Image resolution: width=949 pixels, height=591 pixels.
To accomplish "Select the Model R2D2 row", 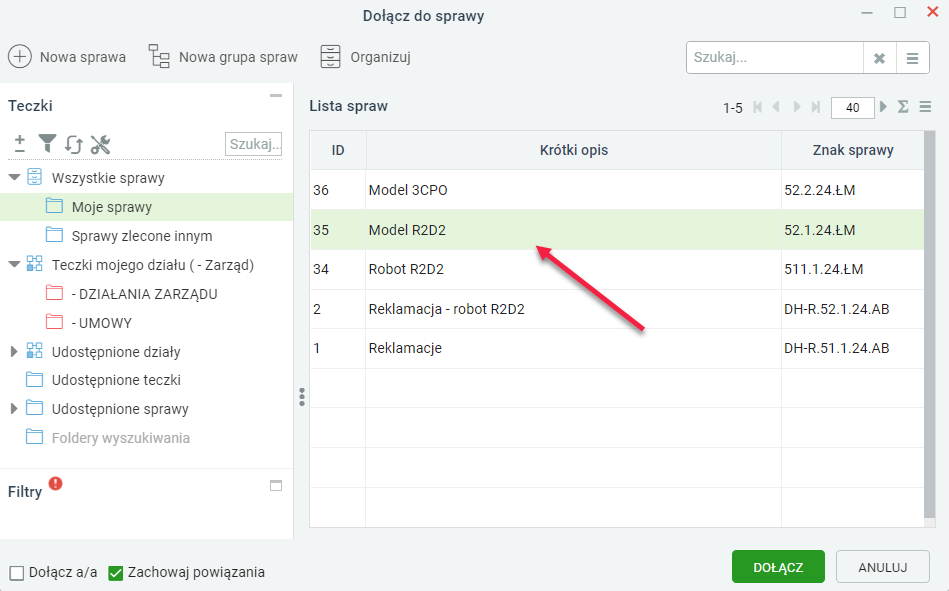I will (x=617, y=230).
